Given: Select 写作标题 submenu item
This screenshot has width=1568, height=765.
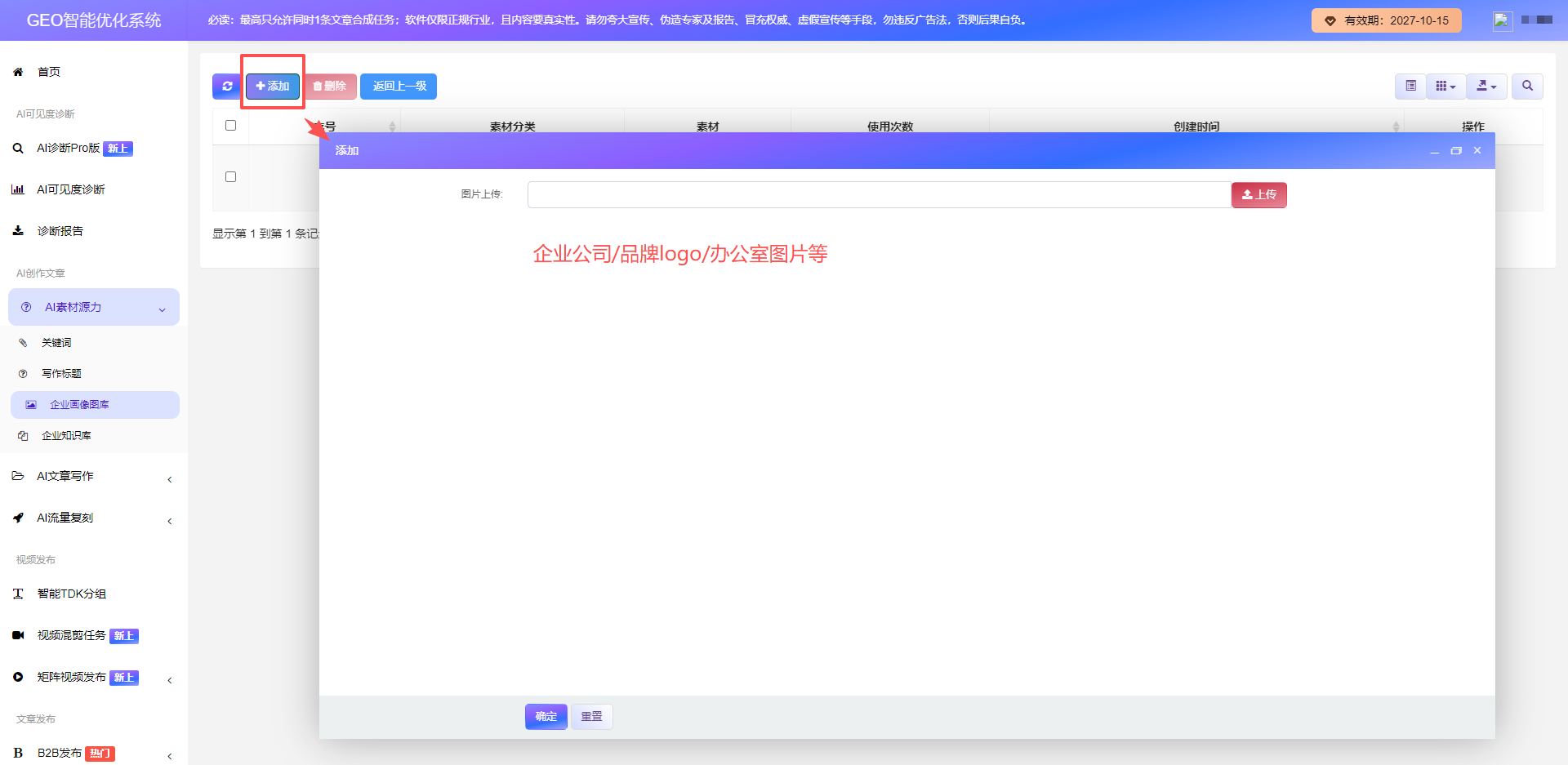Looking at the screenshot, I should [x=61, y=374].
